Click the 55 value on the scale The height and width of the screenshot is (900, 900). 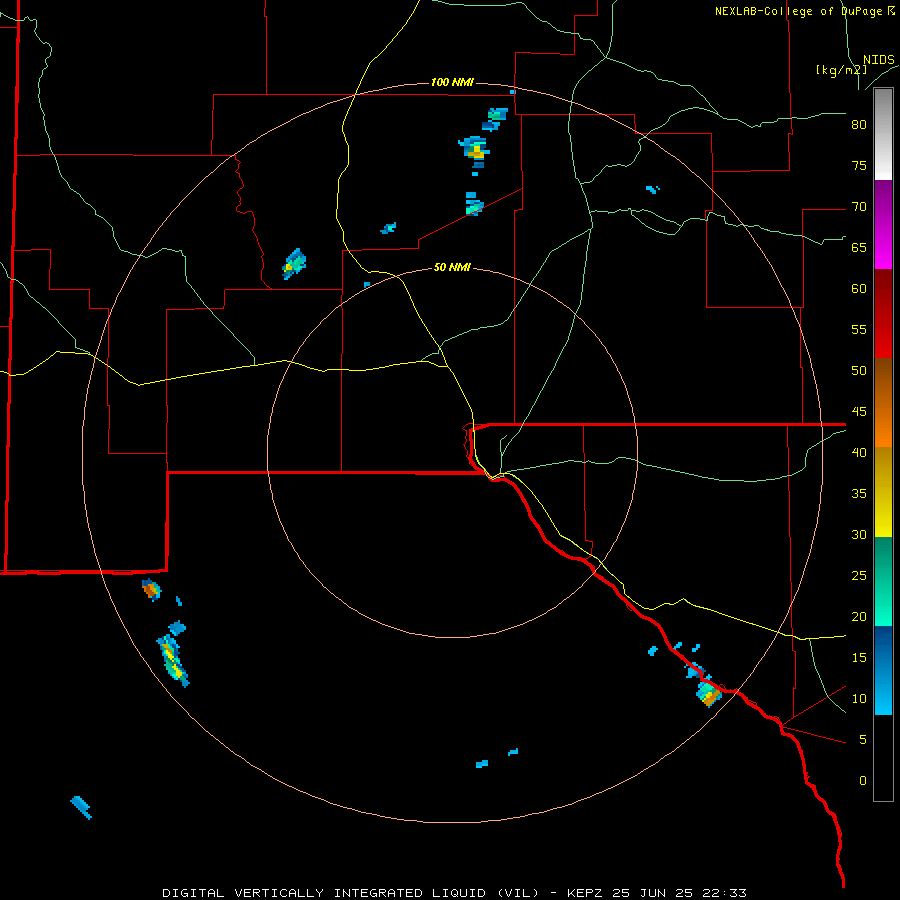pos(859,329)
